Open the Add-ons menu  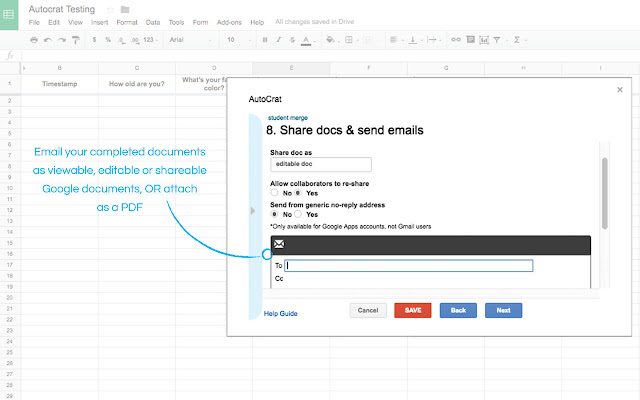229,22
